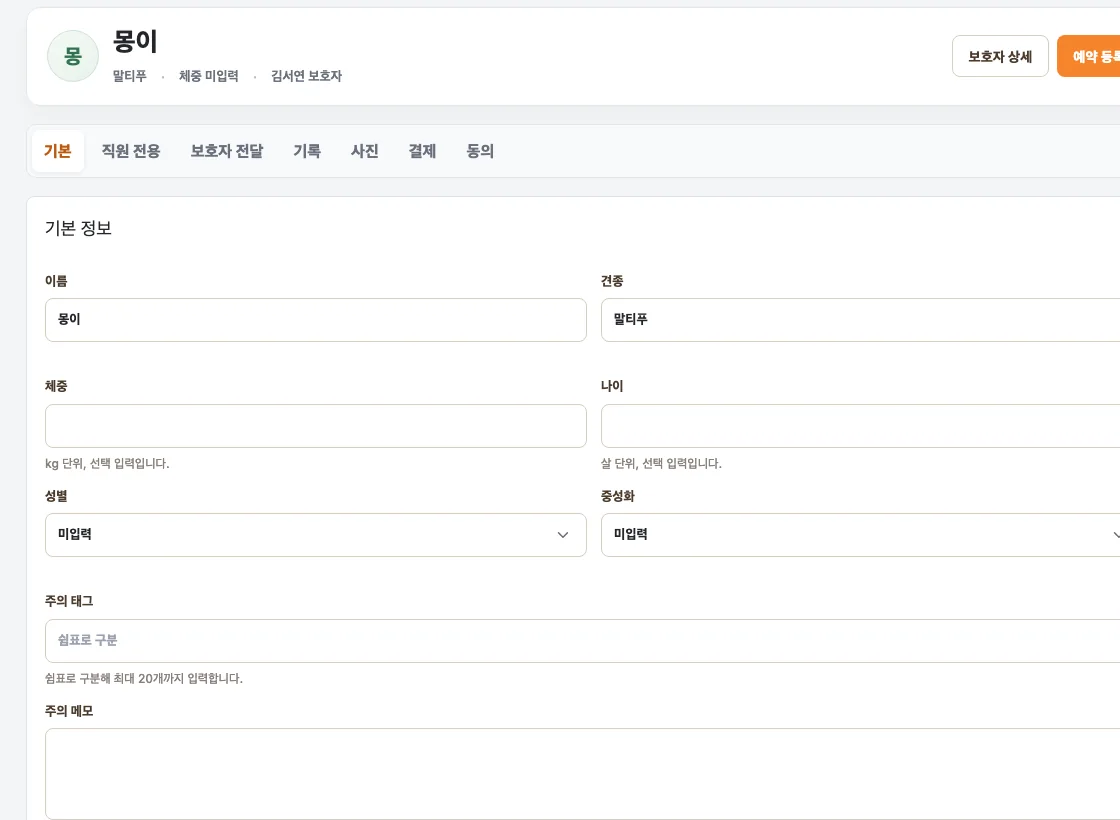Switch to the 직원 전용 tab
1120x820 pixels.
[131, 151]
